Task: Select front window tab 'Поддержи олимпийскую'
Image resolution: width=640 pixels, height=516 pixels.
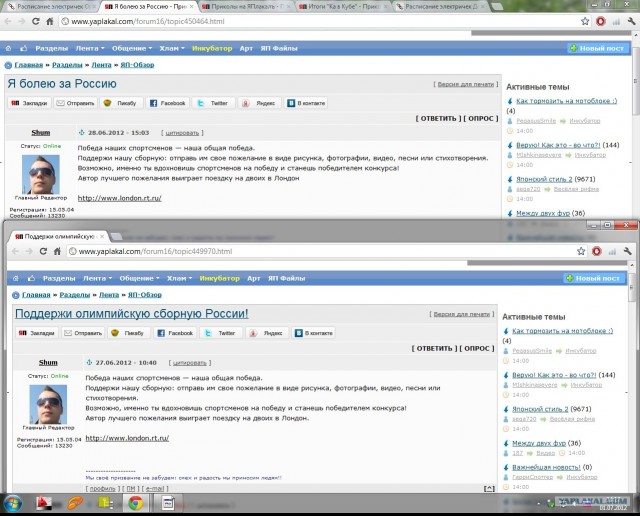Action: tap(57, 236)
